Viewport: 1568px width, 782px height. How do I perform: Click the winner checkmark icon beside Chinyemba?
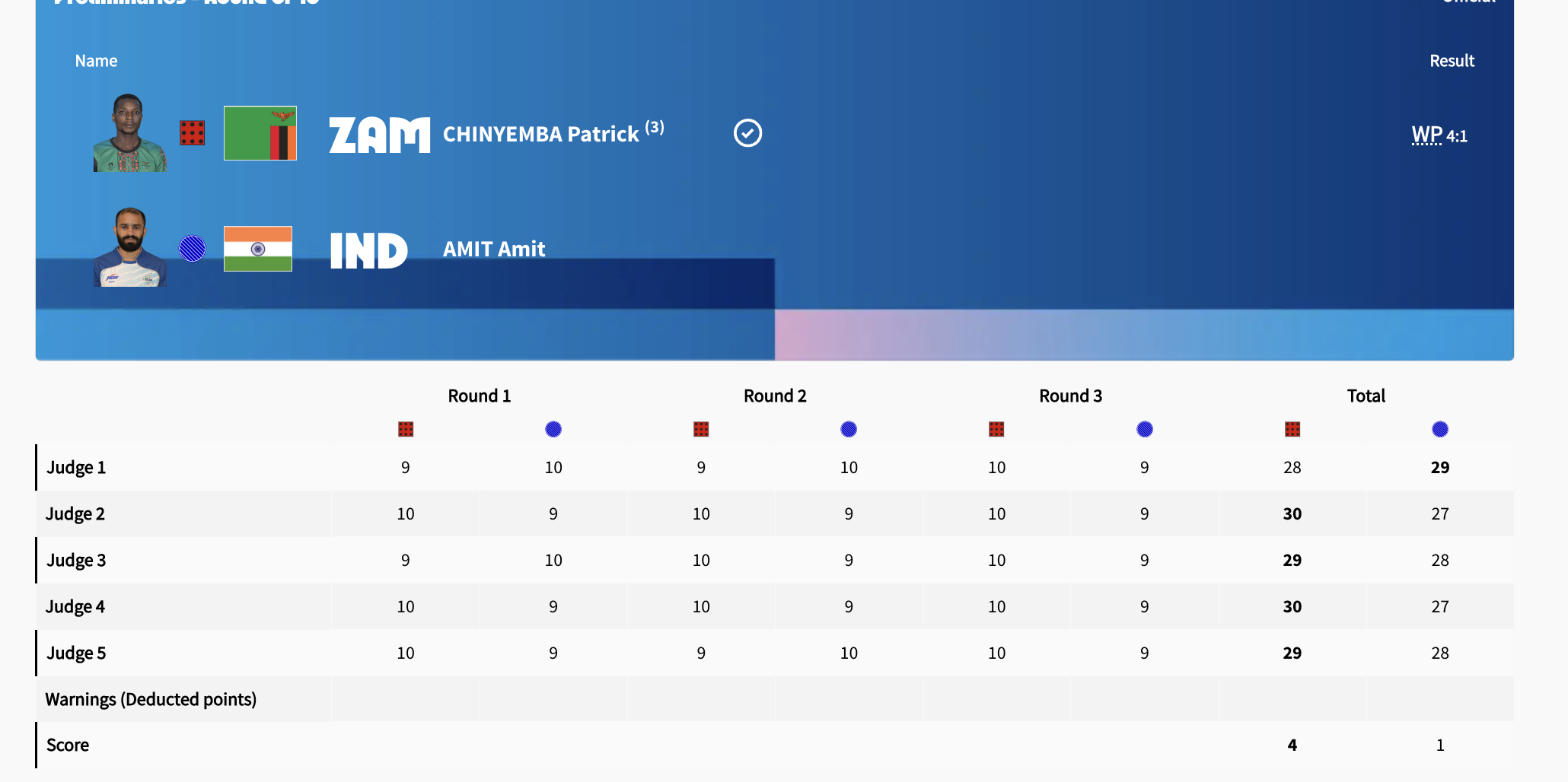pos(747,133)
